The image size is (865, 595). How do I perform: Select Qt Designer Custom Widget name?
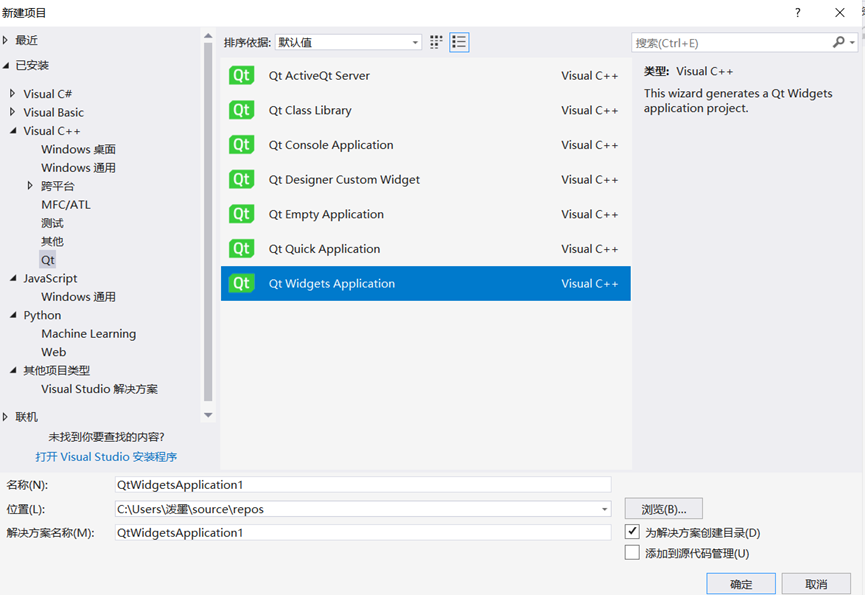(x=344, y=180)
